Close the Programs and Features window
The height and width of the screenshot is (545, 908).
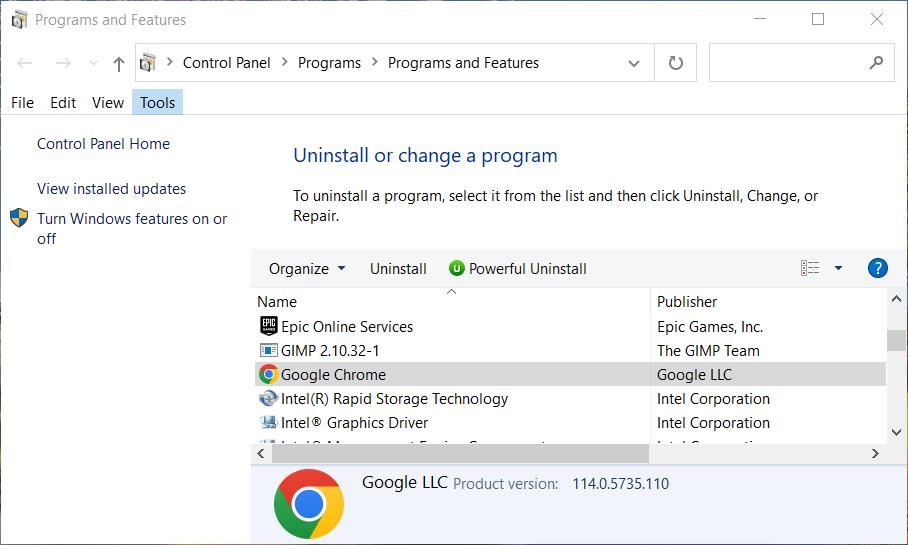[877, 19]
